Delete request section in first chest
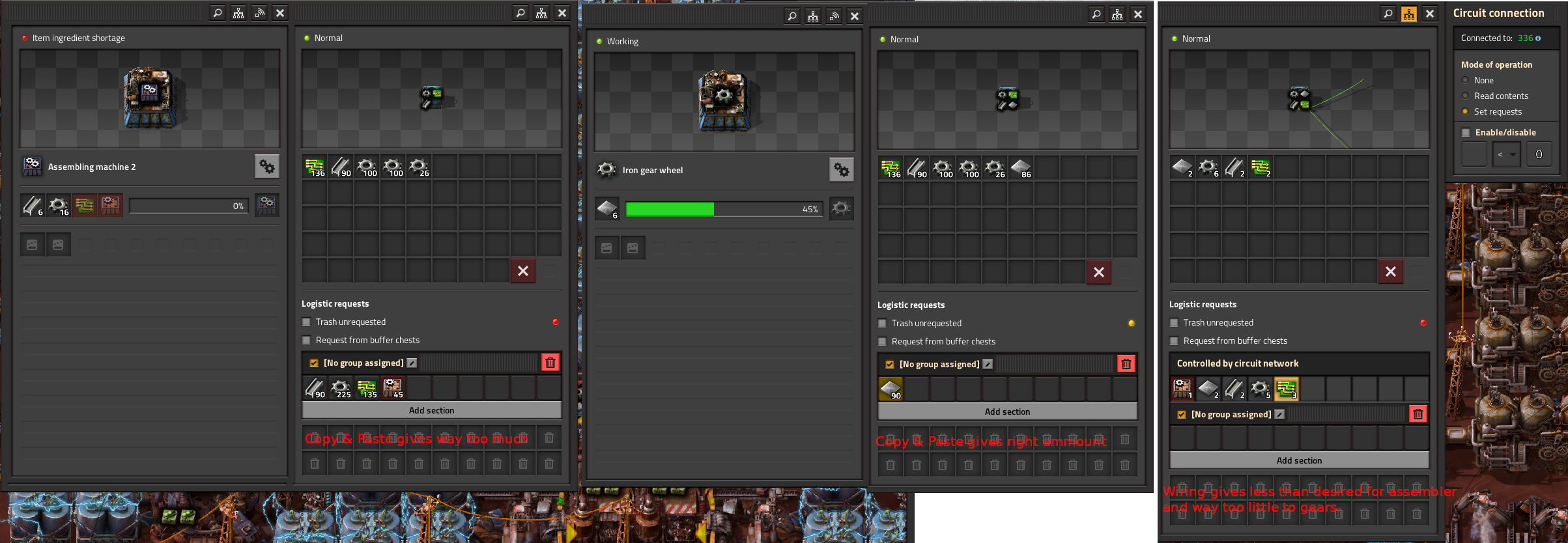 tap(550, 363)
